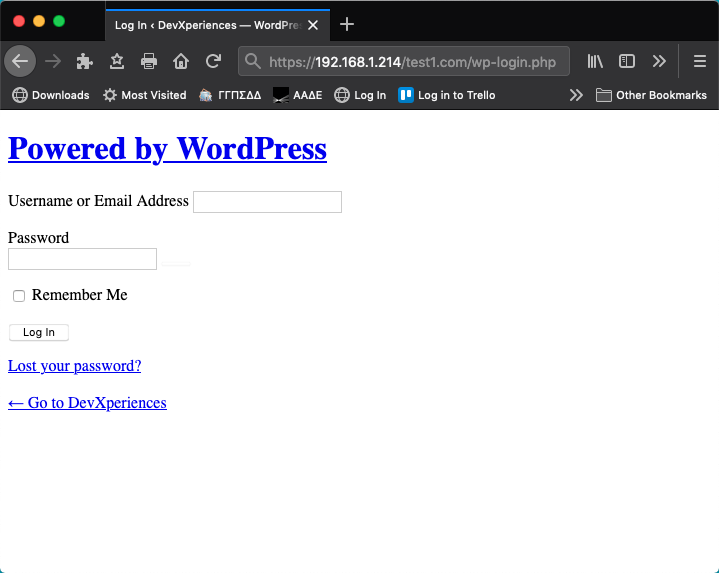Screen dimensions: 719x573
Task: Click the bookmarks star tray icon
Action: click(117, 61)
